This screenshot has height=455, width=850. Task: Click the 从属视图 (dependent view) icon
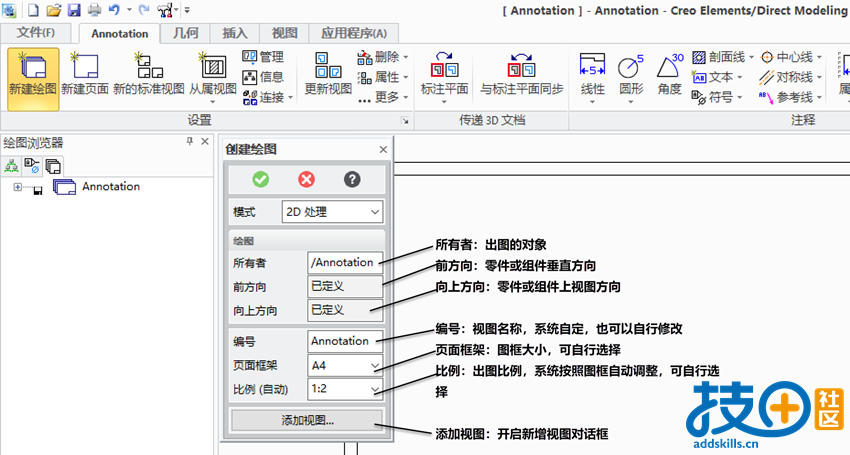click(x=212, y=78)
